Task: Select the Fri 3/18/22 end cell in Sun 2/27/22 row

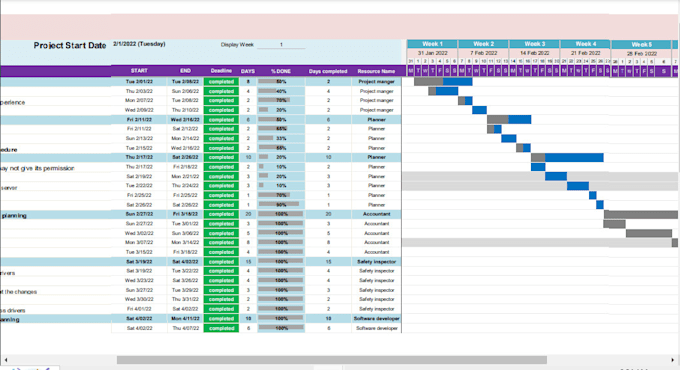Action: 185,214
